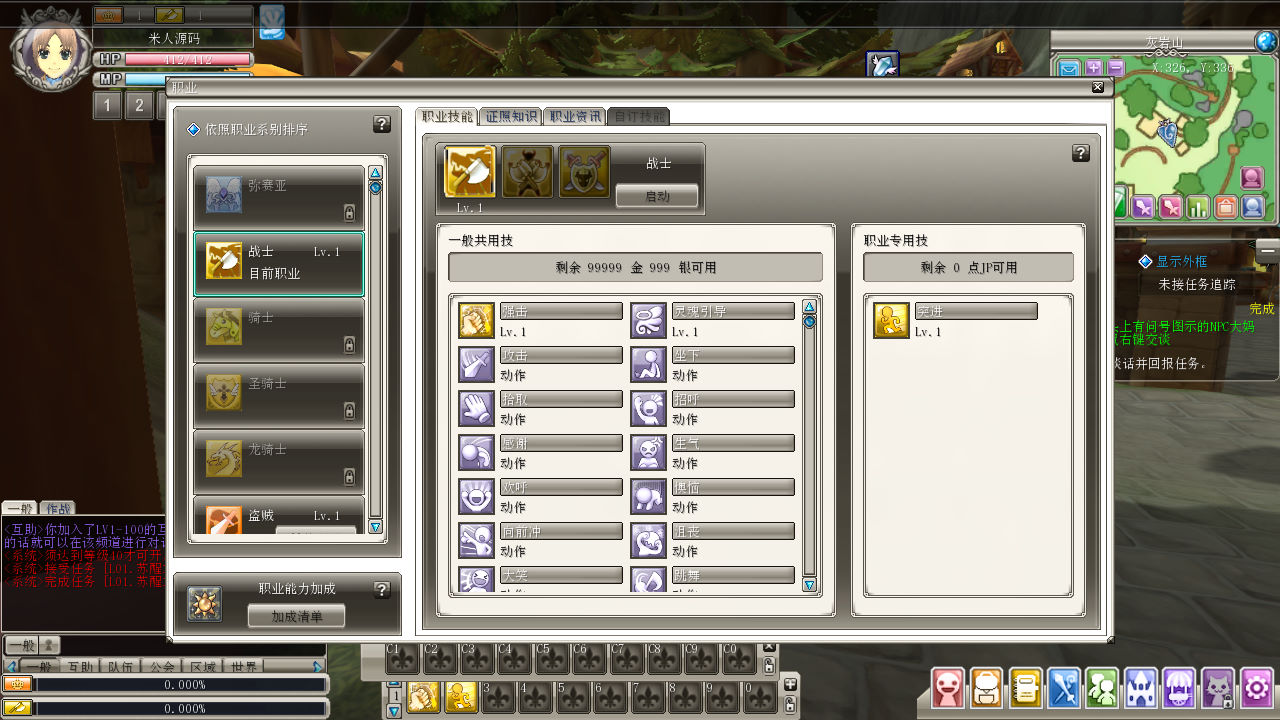Open the 职业资讯 tab

coord(575,116)
